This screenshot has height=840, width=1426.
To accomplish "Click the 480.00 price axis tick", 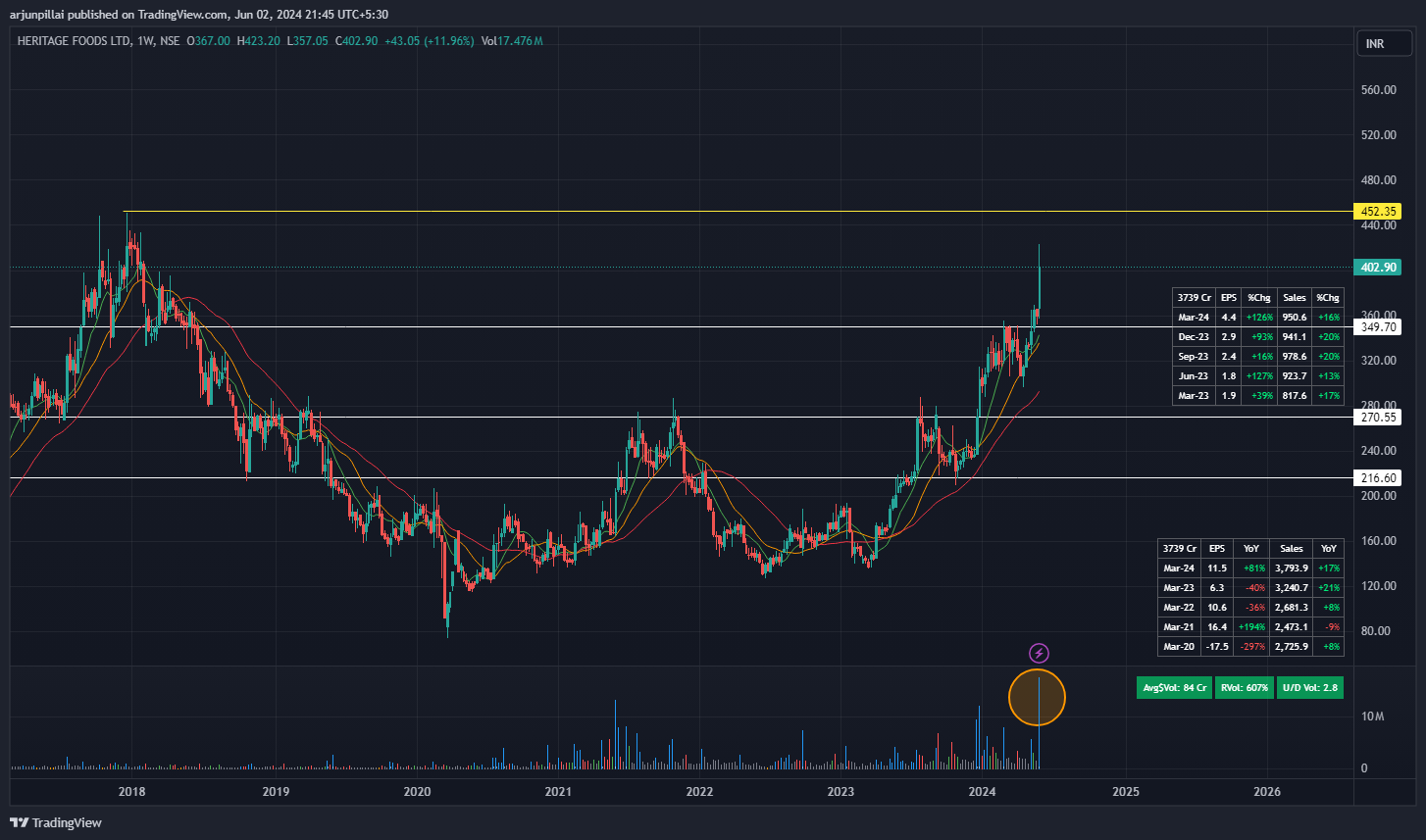I will point(1378,180).
